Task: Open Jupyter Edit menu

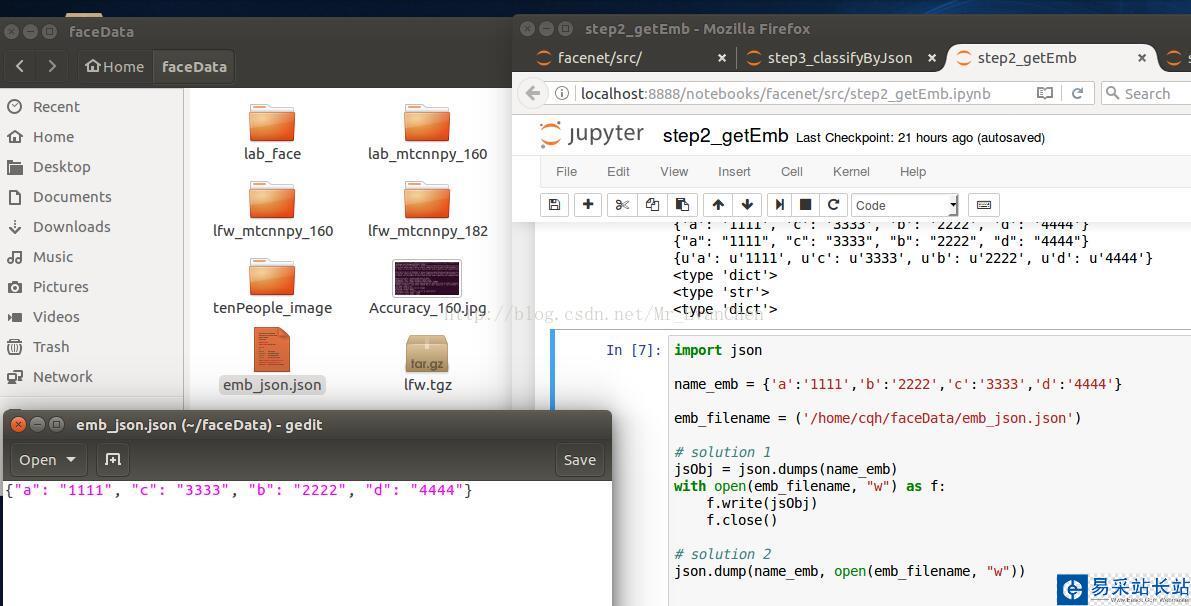Action: tap(618, 172)
